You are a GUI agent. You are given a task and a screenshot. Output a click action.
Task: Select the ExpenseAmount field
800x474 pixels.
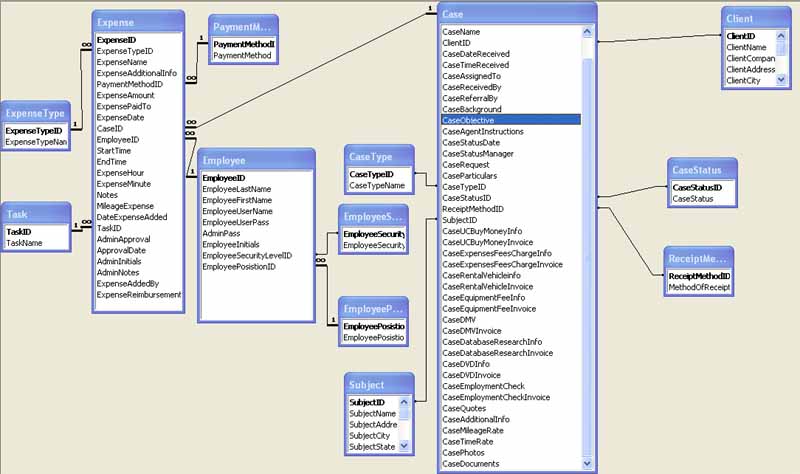point(126,95)
